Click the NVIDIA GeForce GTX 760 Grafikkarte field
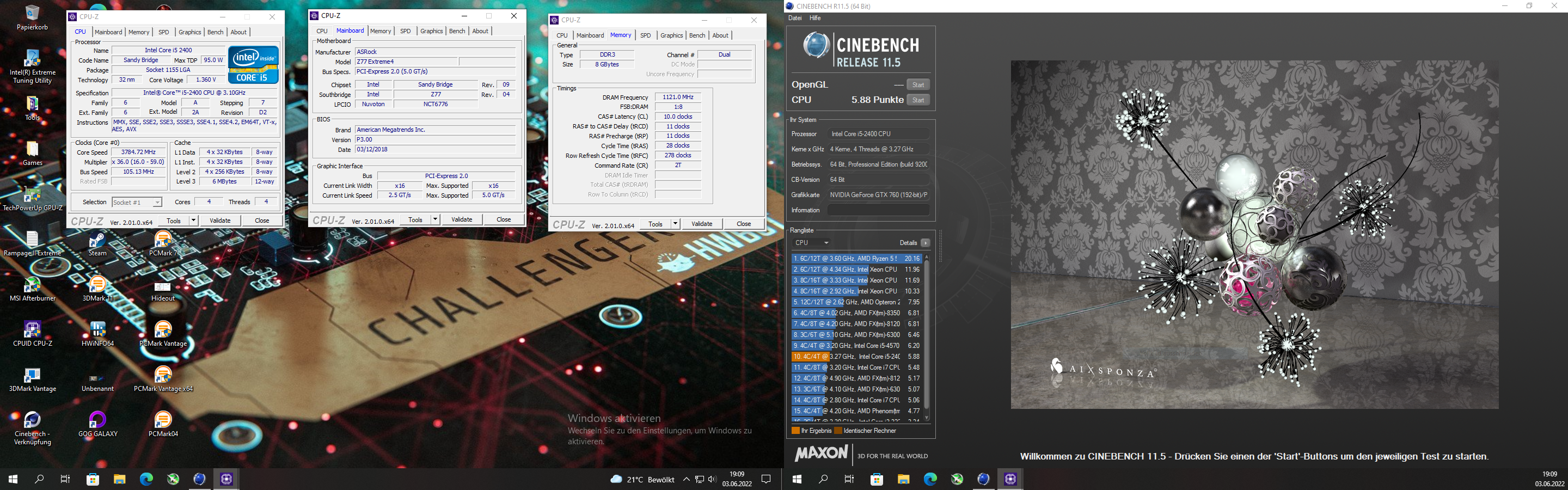 pyautogui.click(x=878, y=195)
